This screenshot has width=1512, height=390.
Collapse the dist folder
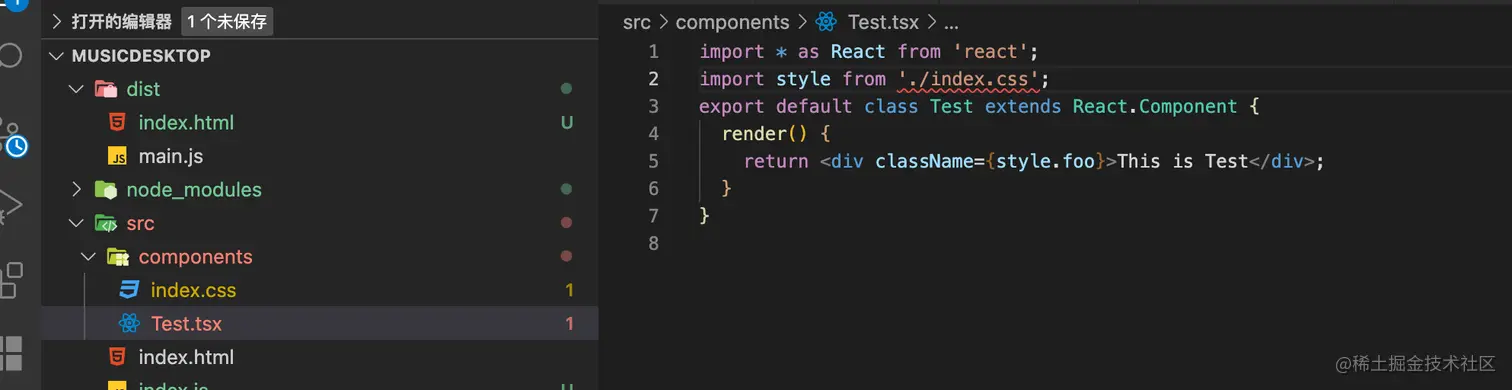76,89
